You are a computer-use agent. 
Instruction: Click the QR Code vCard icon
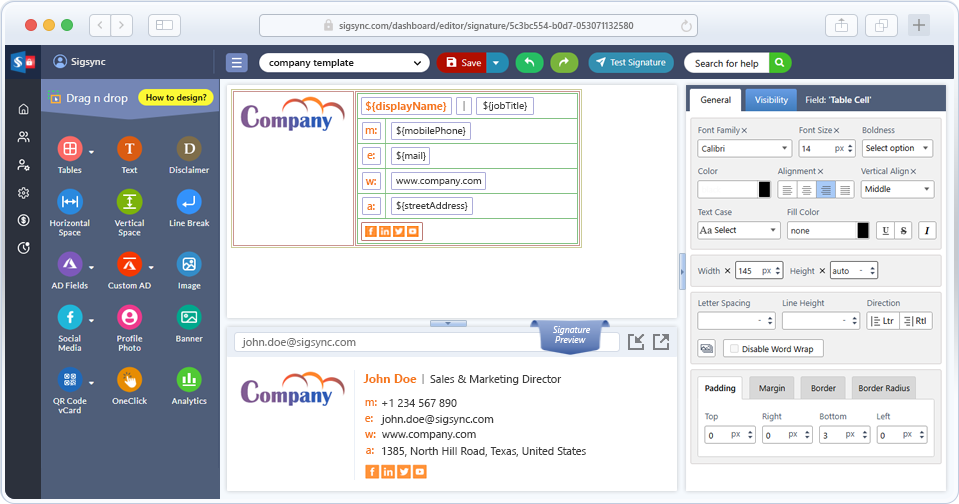[x=70, y=380]
